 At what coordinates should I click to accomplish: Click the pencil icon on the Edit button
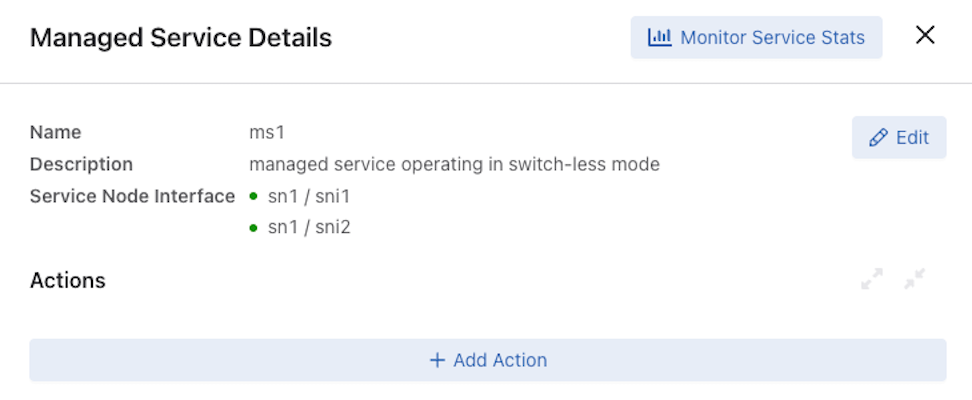click(878, 137)
